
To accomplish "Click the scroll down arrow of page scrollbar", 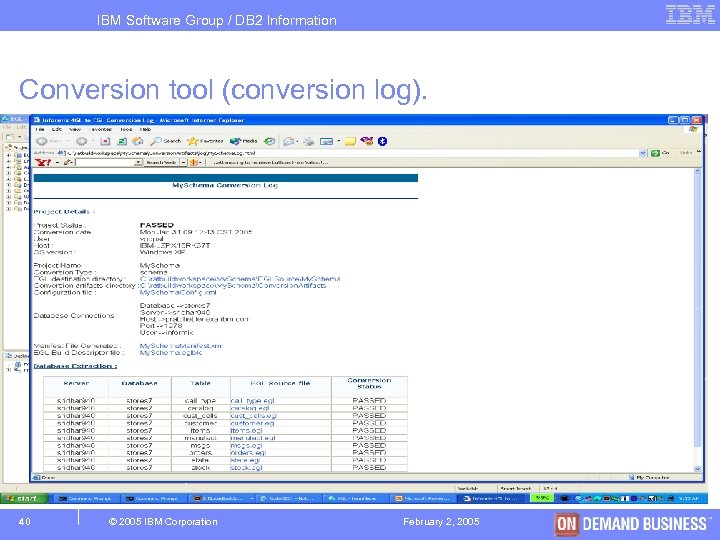I will (698, 469).
